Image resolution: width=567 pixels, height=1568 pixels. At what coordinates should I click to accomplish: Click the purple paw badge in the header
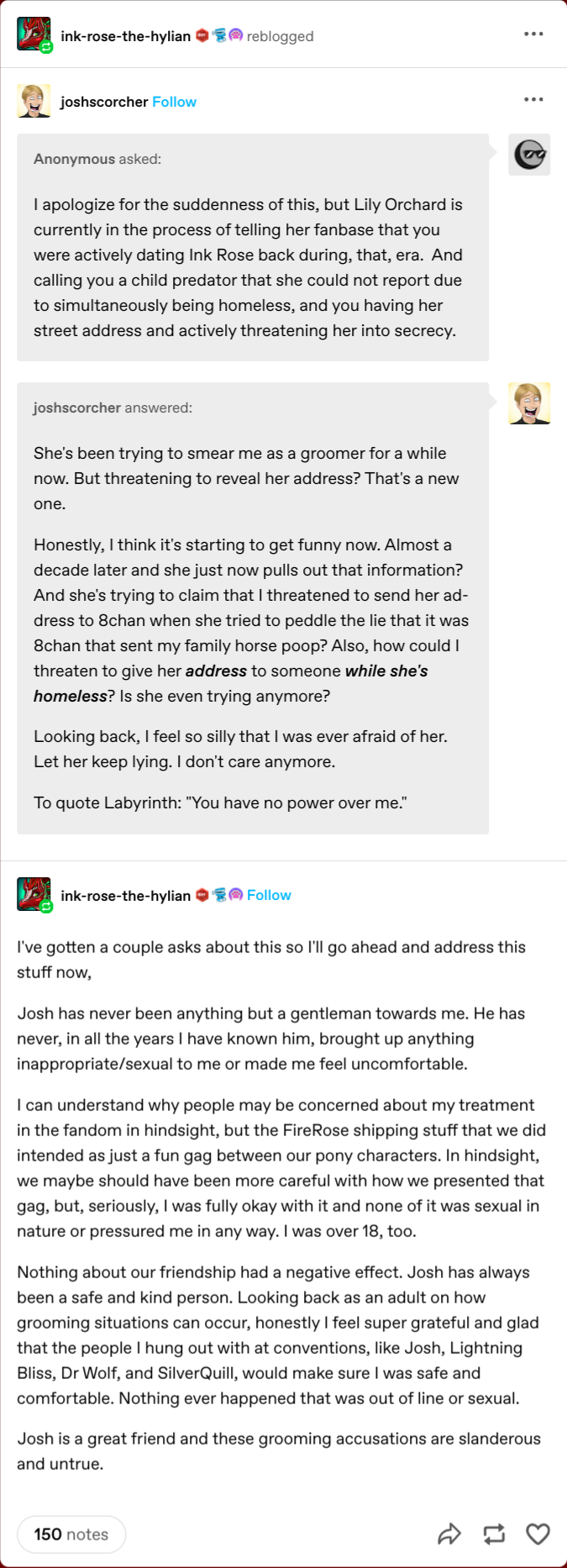click(x=235, y=35)
